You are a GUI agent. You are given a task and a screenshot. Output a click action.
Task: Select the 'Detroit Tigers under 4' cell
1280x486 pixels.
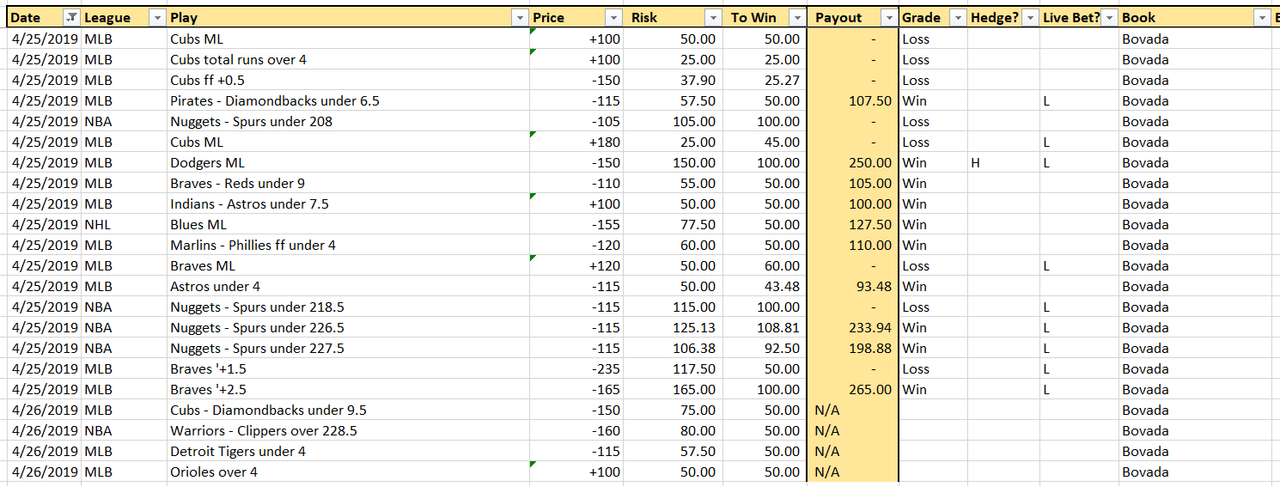click(x=348, y=452)
